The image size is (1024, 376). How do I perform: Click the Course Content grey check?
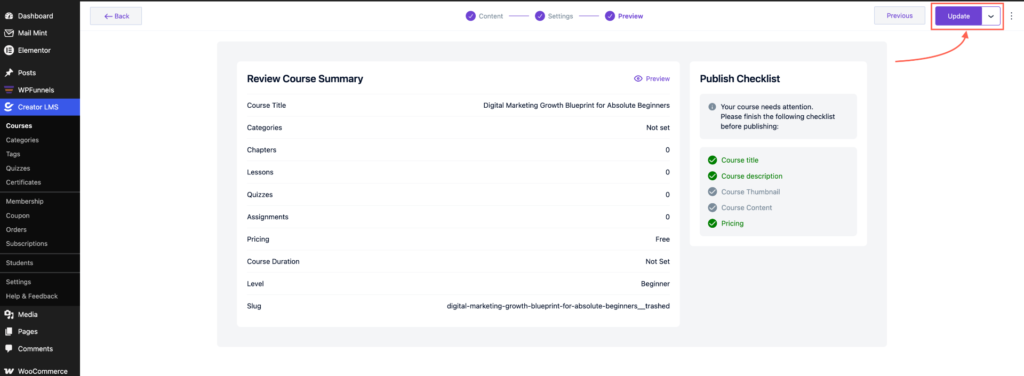[712, 208]
